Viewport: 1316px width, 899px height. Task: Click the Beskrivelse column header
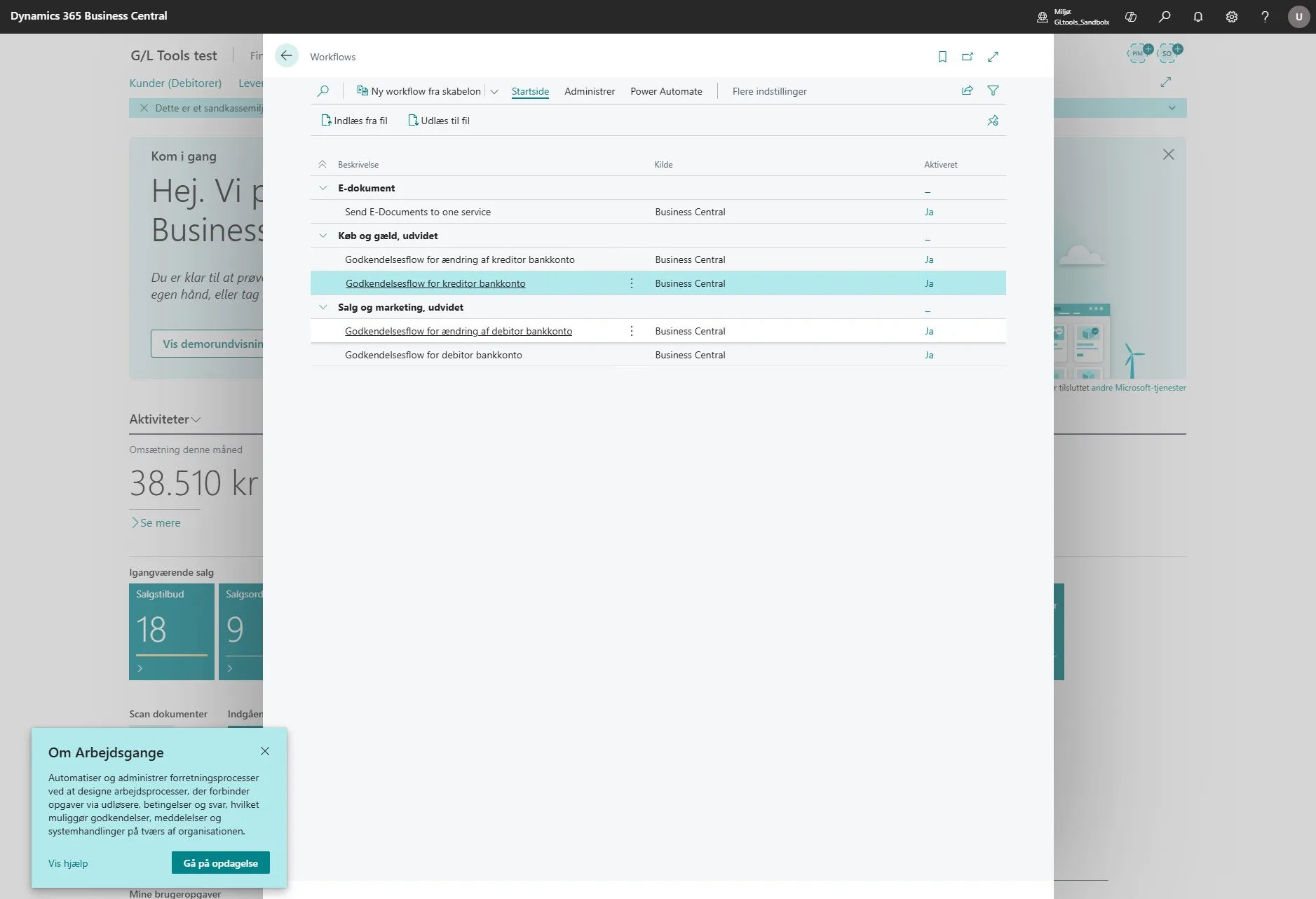point(358,165)
